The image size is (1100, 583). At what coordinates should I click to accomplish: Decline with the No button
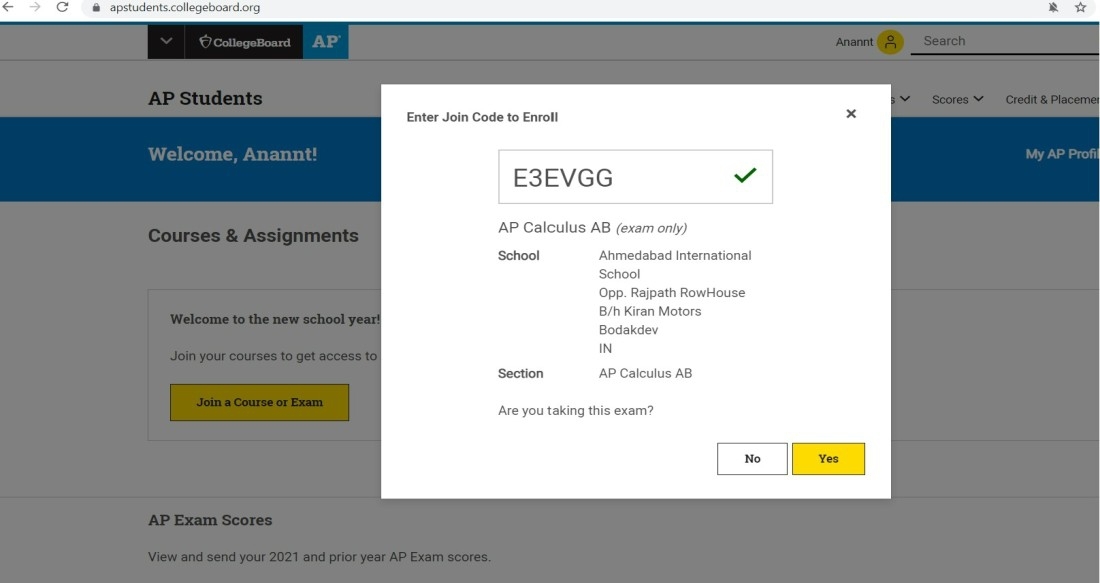[x=752, y=459]
